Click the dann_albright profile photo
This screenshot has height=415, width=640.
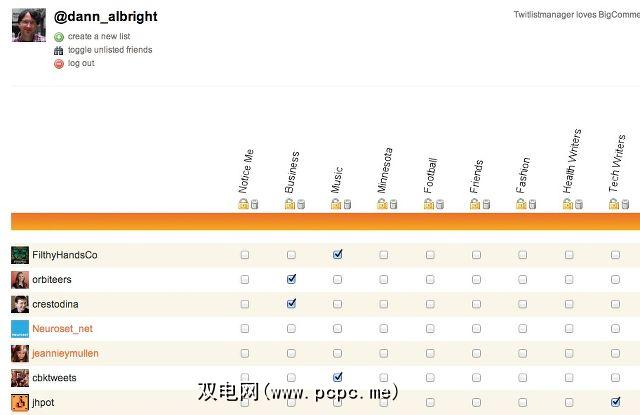27,25
